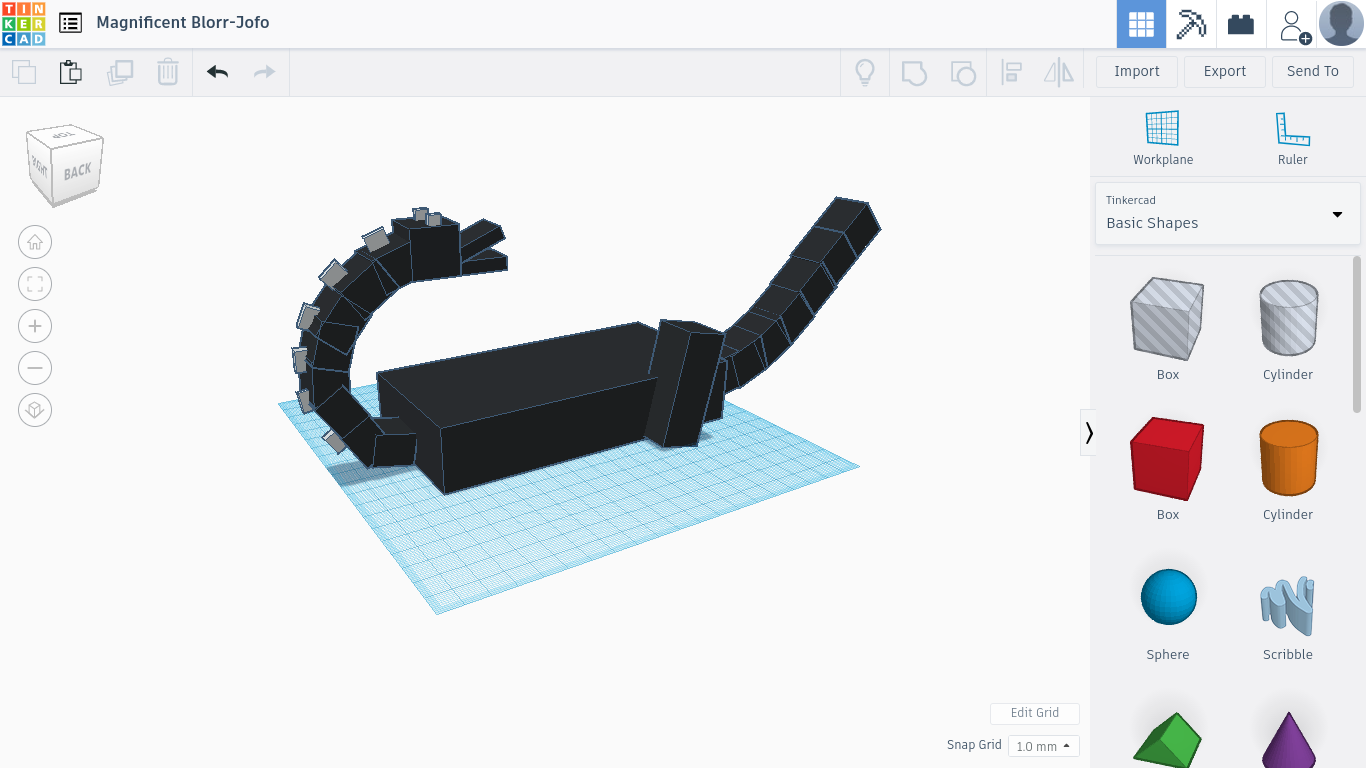
Task: Redo the last action
Action: (264, 72)
